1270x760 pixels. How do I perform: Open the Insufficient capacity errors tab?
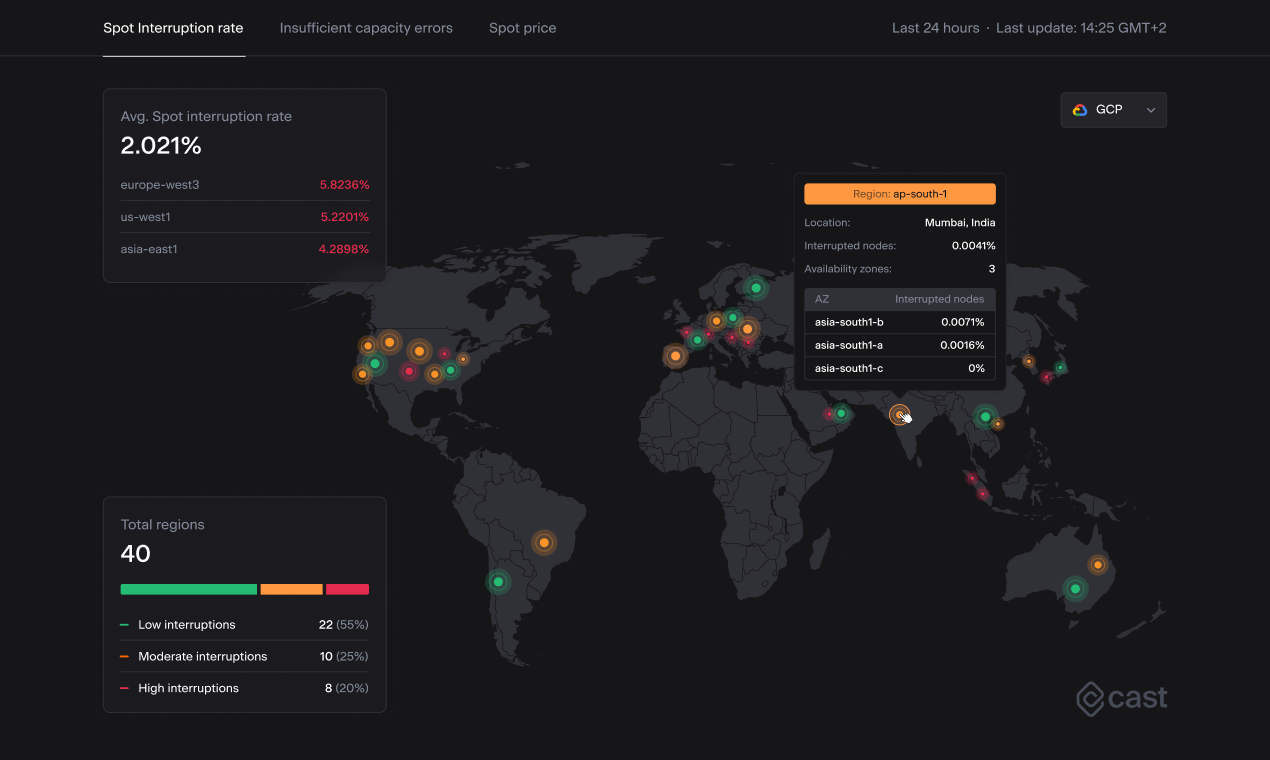click(366, 28)
